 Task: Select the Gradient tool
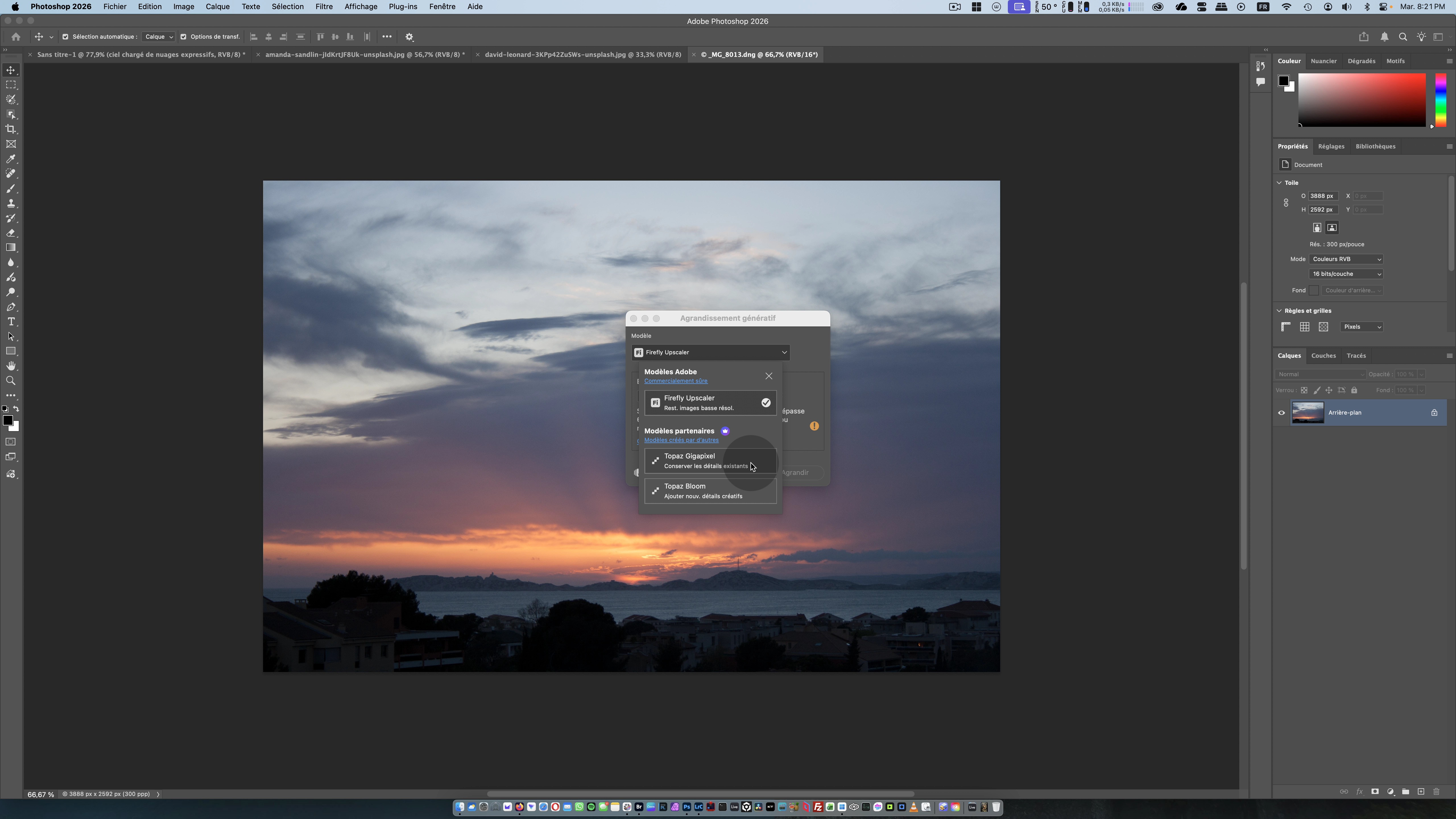point(11,248)
